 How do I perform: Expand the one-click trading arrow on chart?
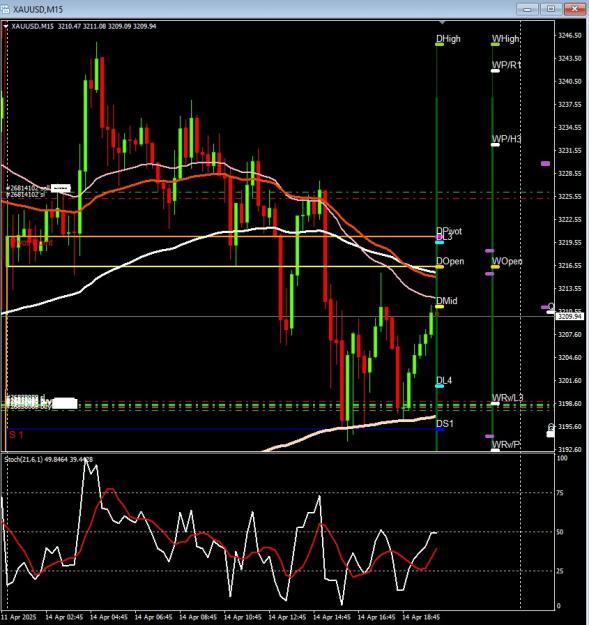pos(6,26)
